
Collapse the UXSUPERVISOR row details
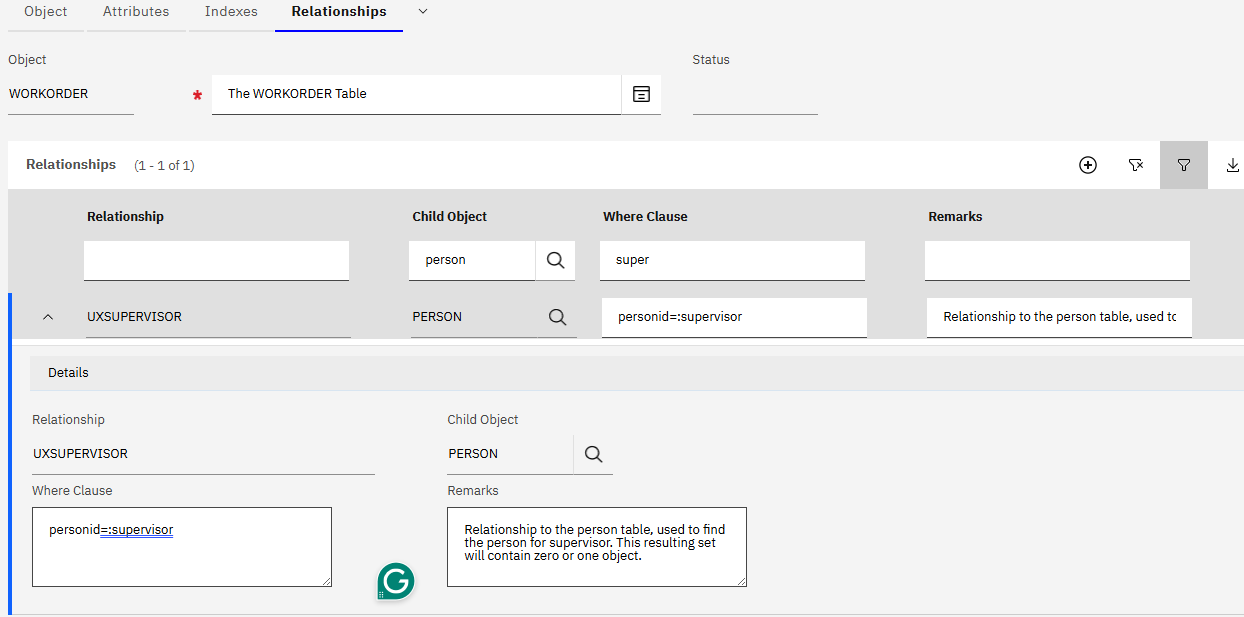[47, 317]
